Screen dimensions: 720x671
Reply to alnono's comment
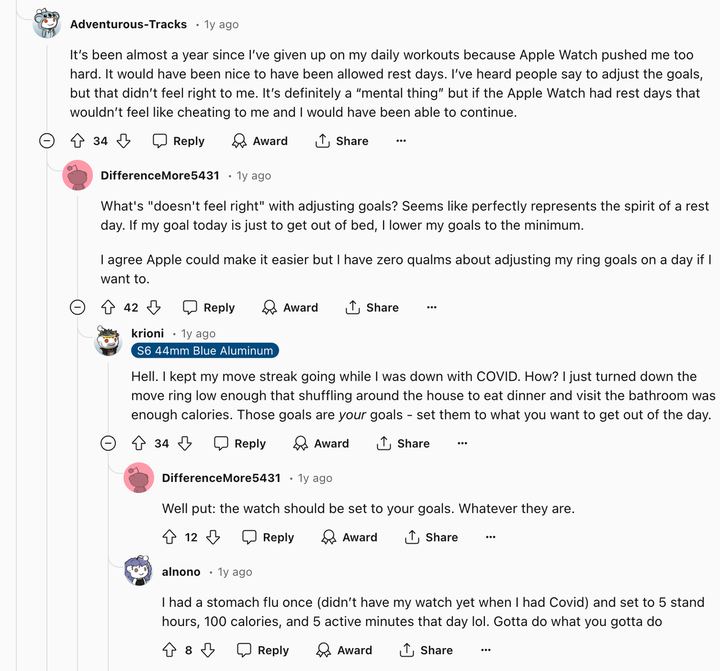[x=262, y=650]
